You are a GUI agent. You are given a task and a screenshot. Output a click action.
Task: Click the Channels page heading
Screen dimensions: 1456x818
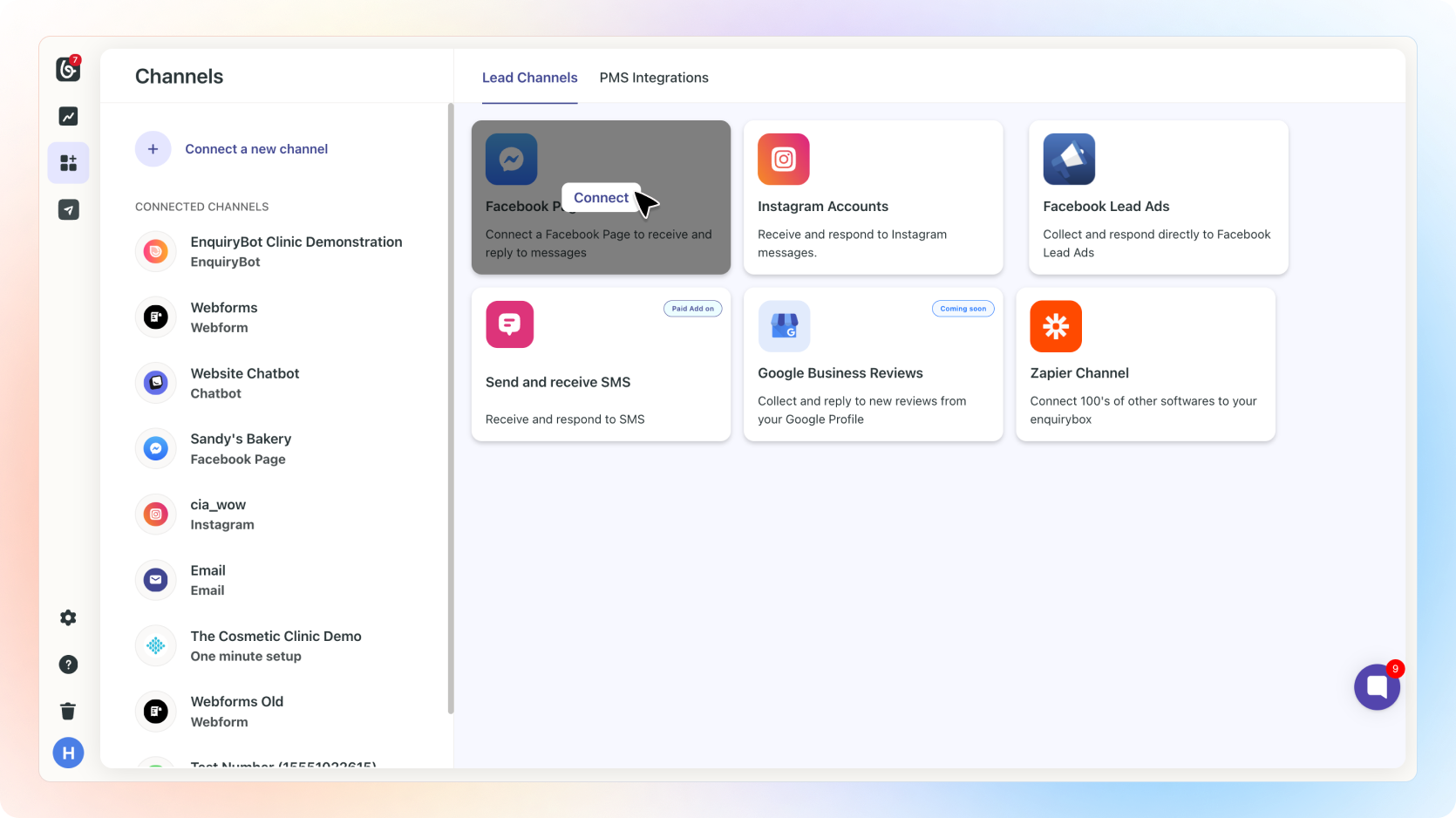pos(180,77)
